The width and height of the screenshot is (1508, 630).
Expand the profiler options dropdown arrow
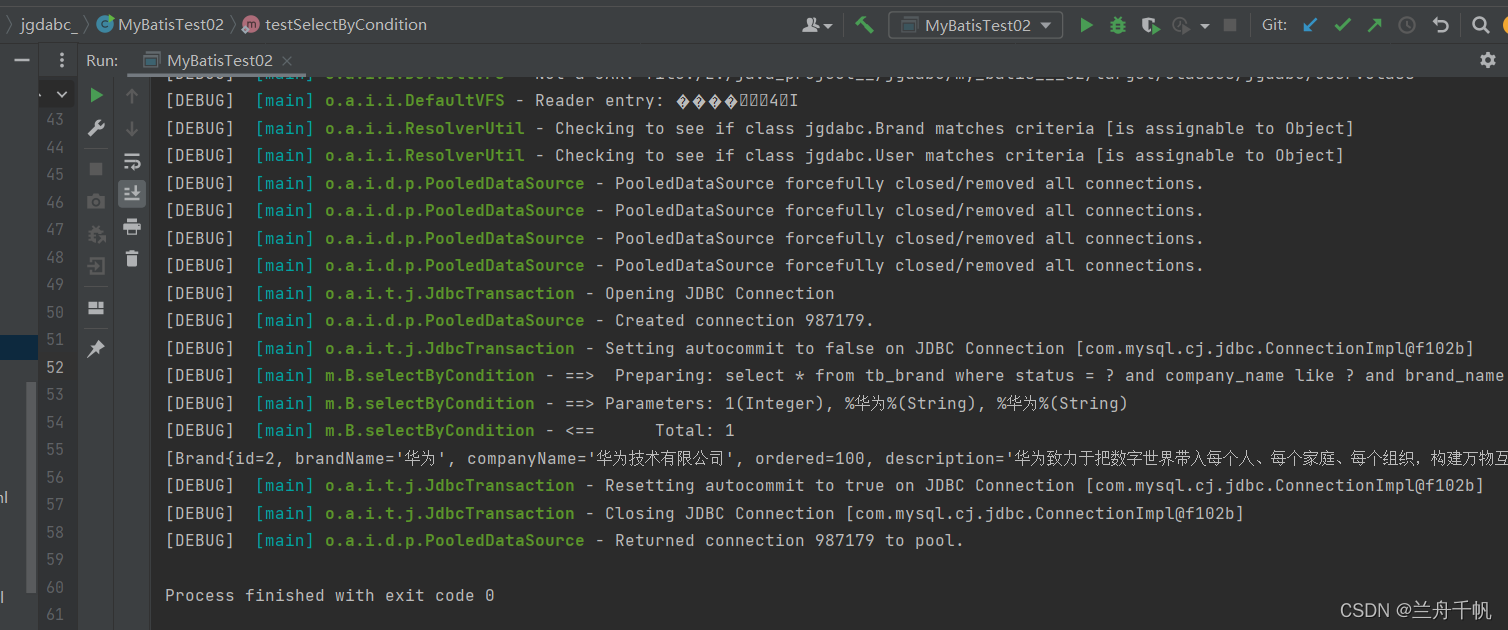(x=1205, y=26)
